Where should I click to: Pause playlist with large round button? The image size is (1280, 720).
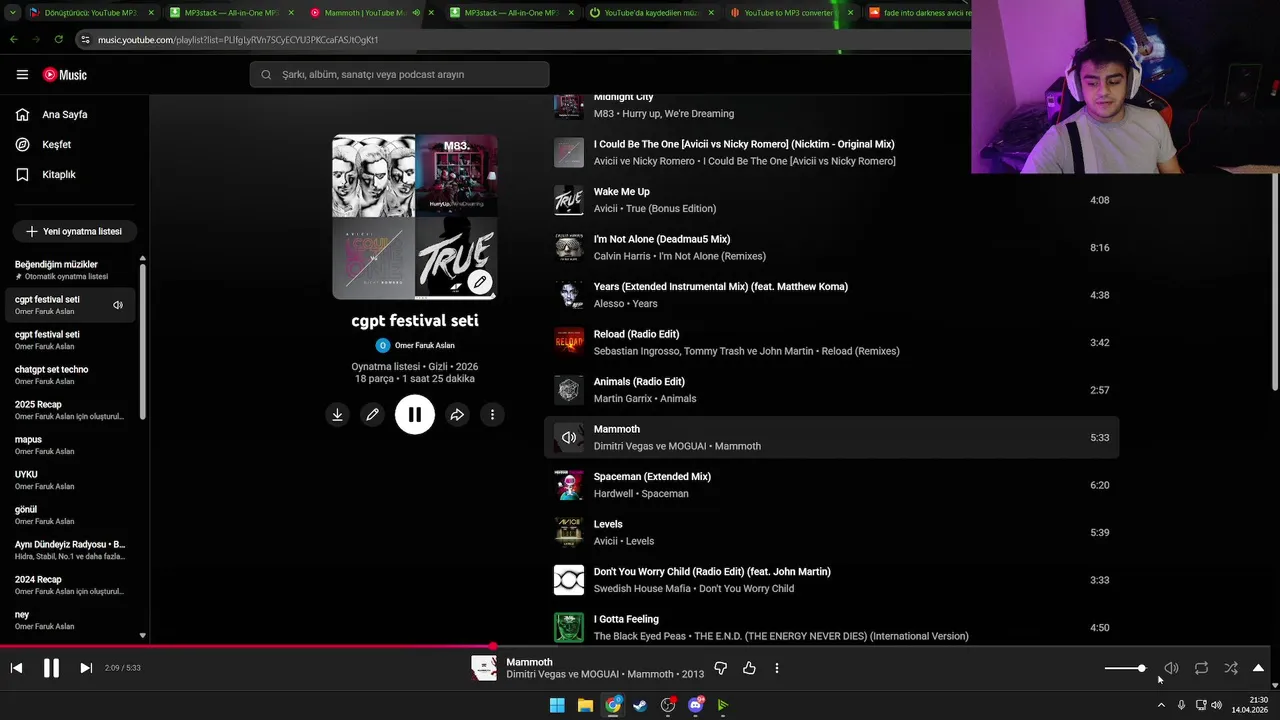415,414
